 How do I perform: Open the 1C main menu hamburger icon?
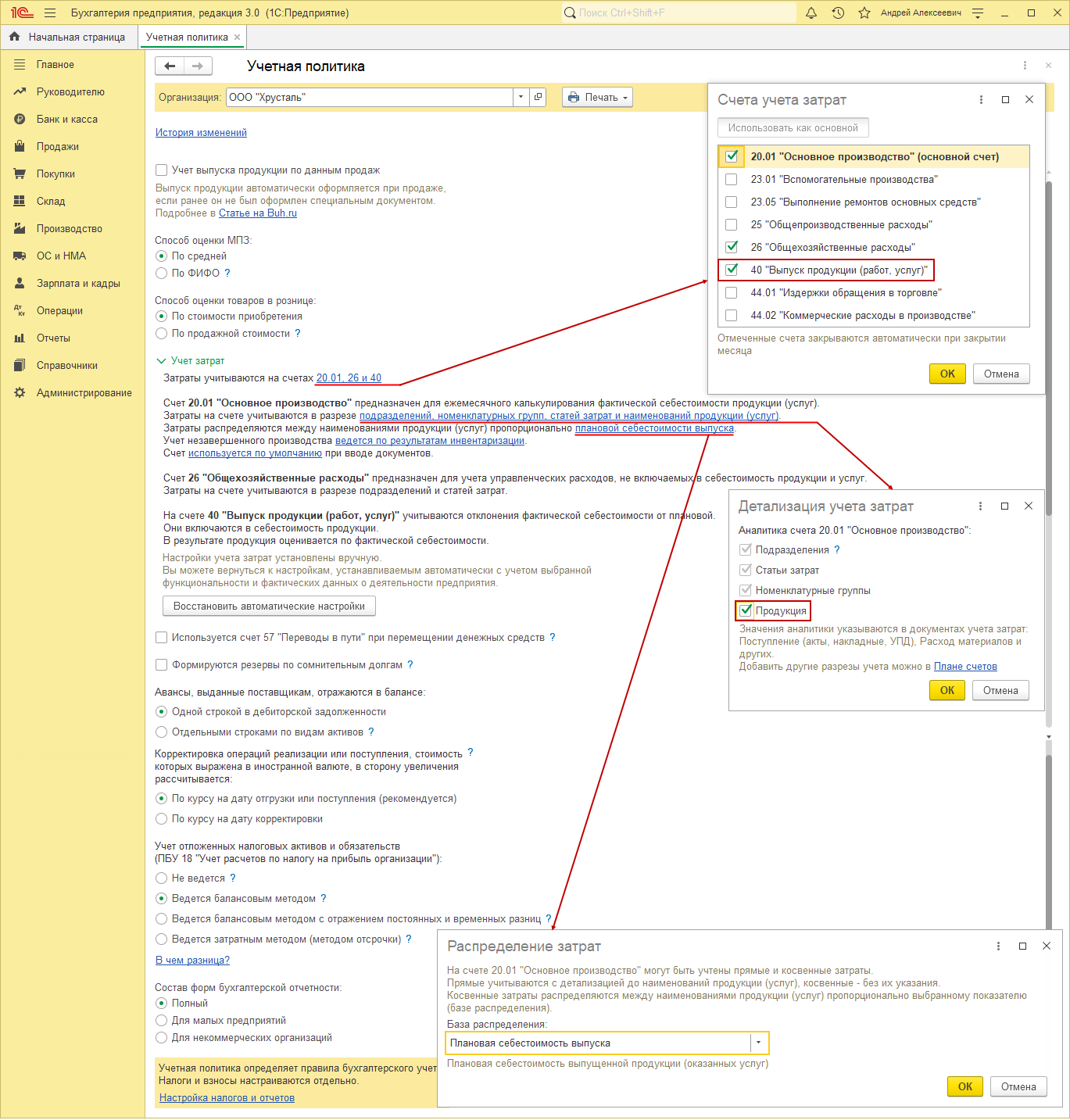pyautogui.click(x=50, y=13)
